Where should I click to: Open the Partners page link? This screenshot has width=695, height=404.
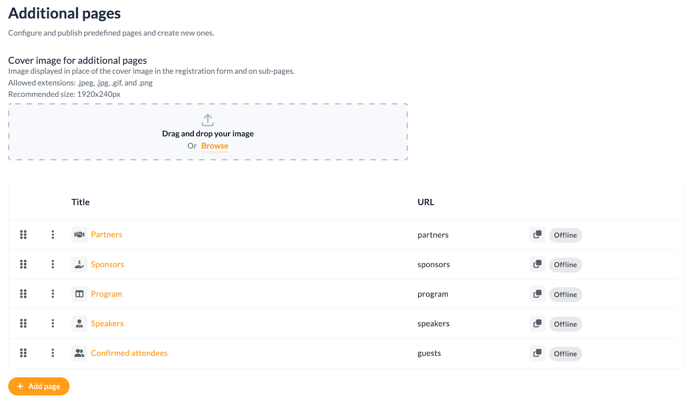106,235
